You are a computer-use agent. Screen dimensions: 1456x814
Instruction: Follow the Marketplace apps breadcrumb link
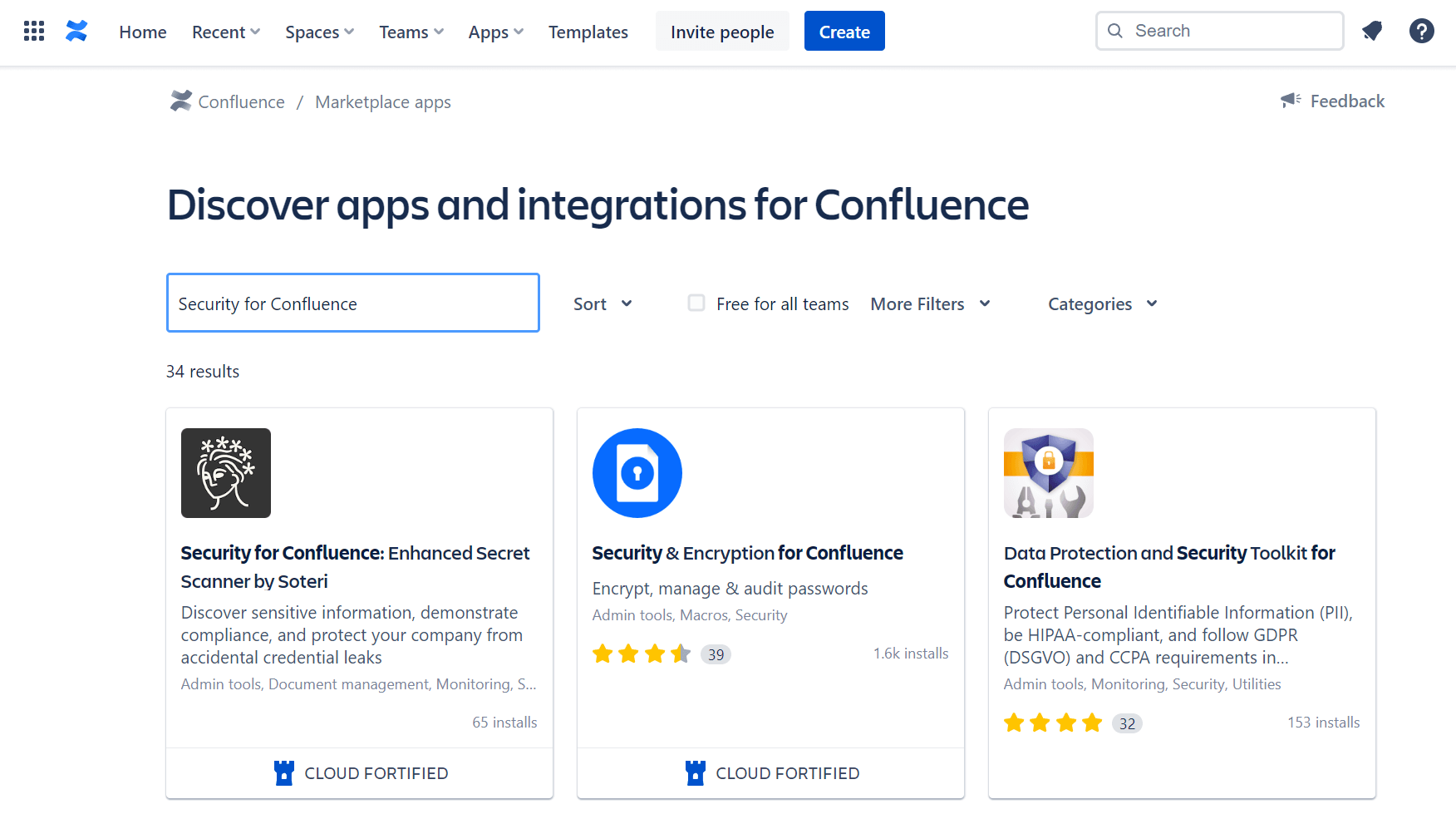tap(383, 102)
